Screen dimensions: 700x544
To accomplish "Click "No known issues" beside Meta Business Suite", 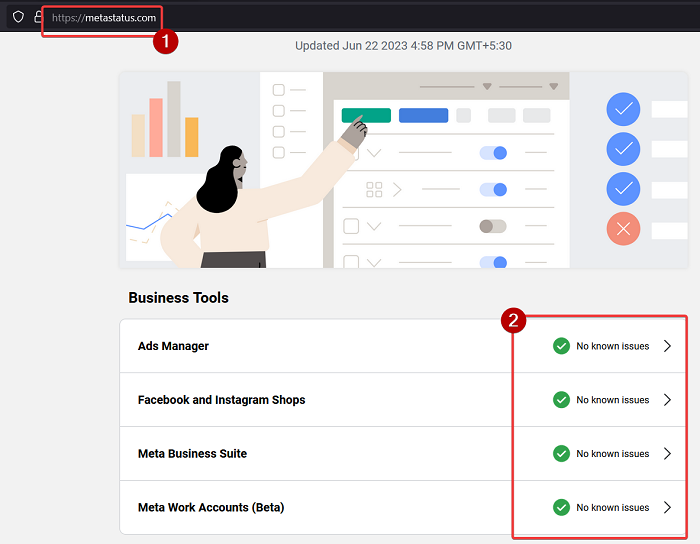I will click(x=612, y=454).
